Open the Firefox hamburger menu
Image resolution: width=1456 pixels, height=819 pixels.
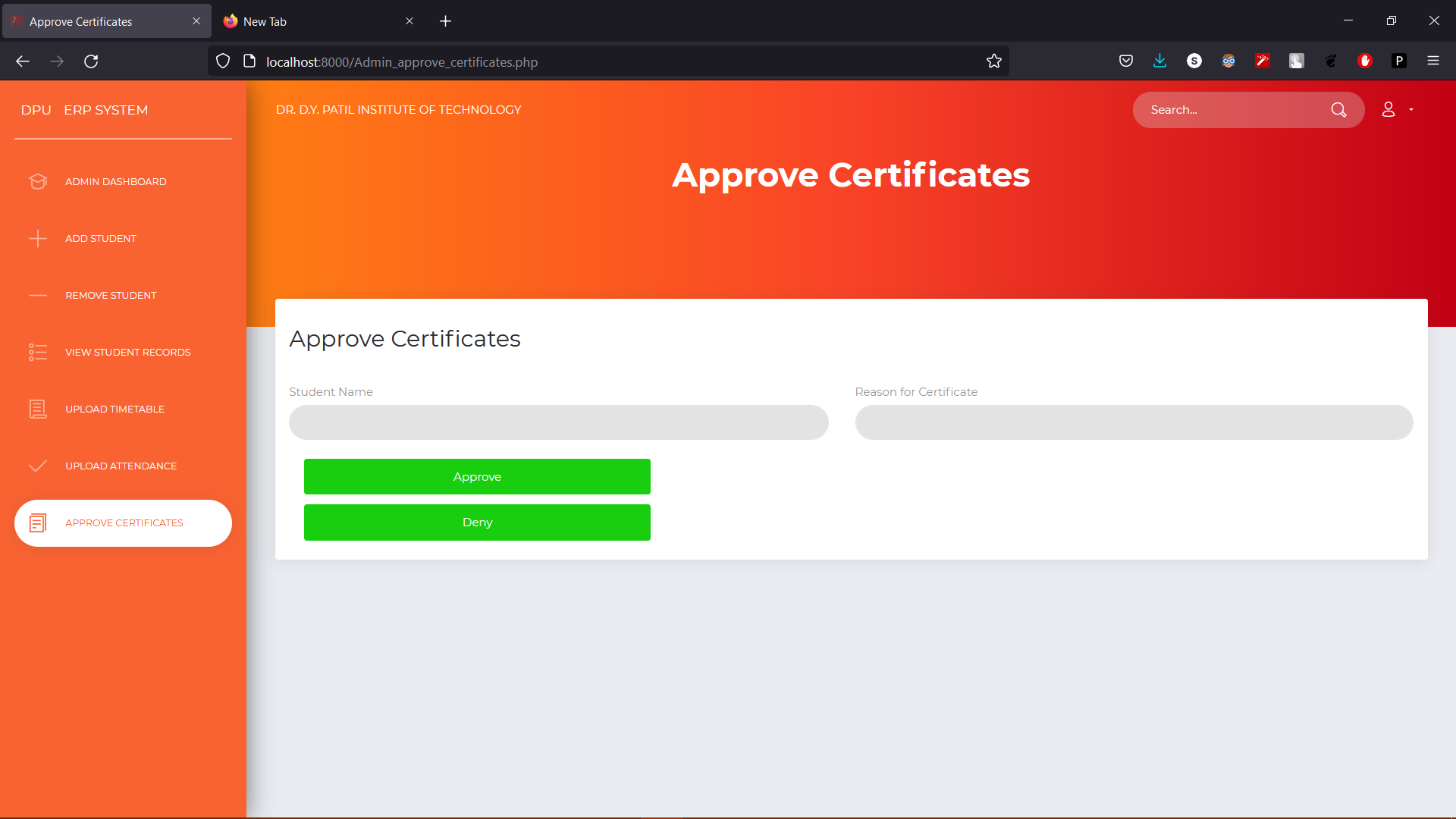(x=1434, y=61)
